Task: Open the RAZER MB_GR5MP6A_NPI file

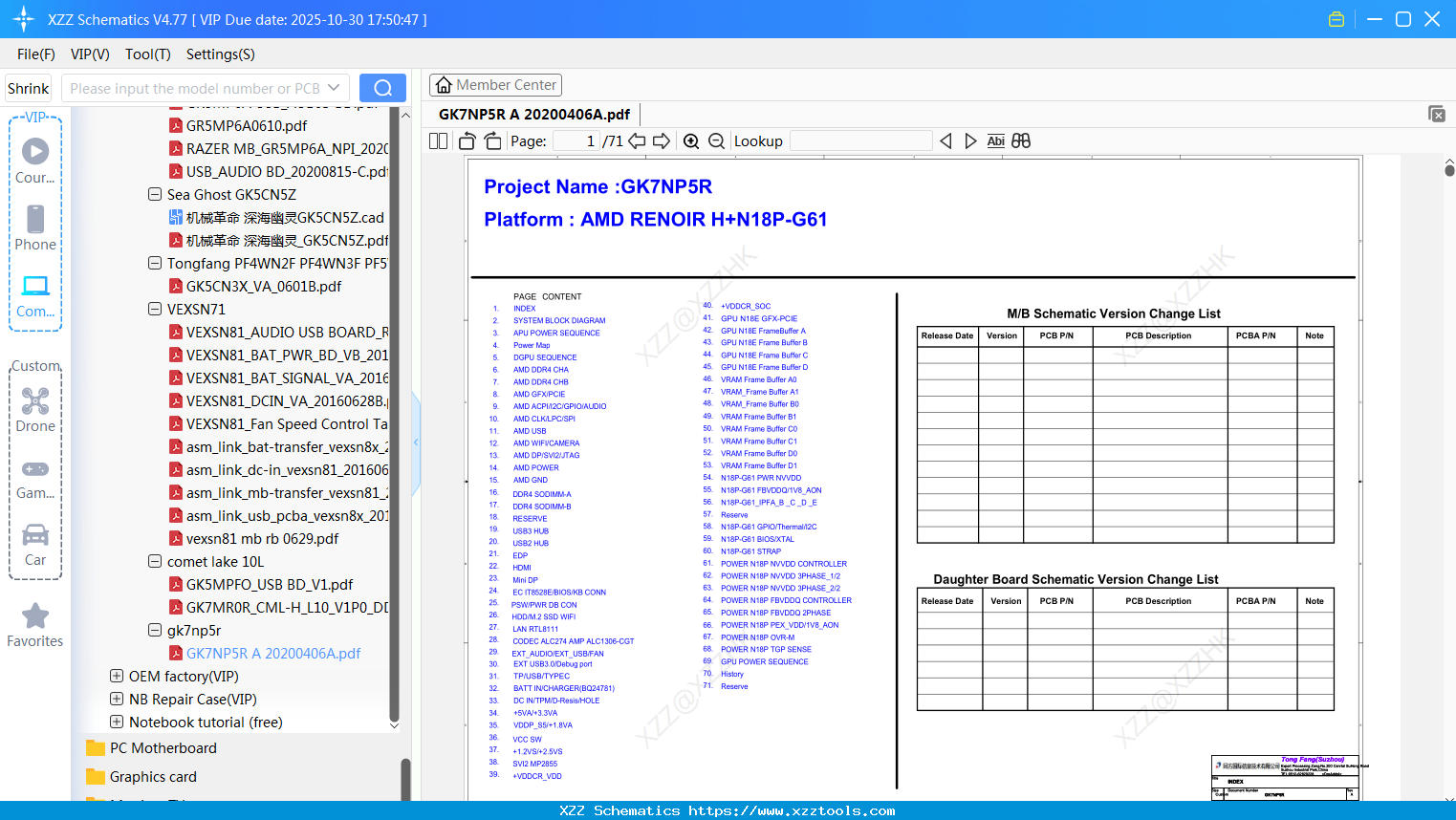Action: click(287, 148)
